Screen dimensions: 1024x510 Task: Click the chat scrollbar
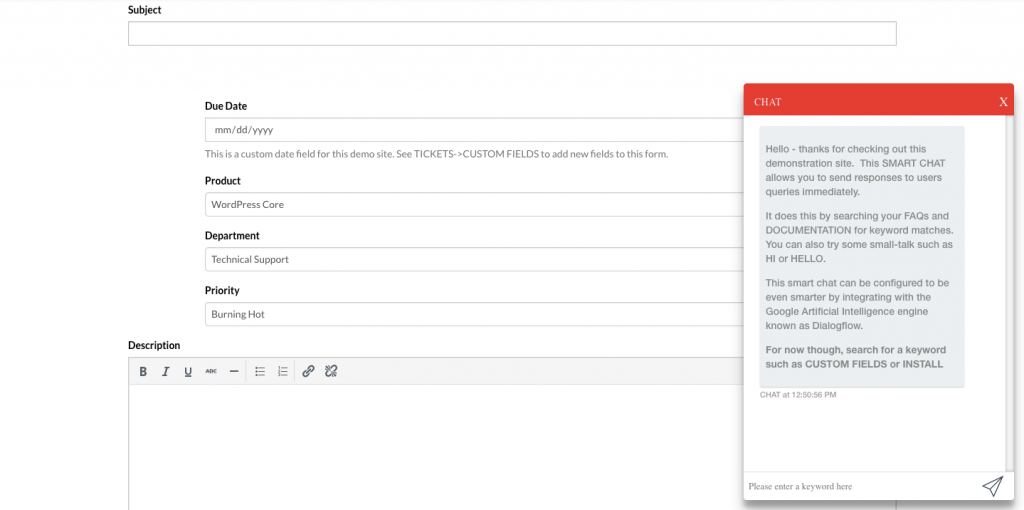(1010, 294)
